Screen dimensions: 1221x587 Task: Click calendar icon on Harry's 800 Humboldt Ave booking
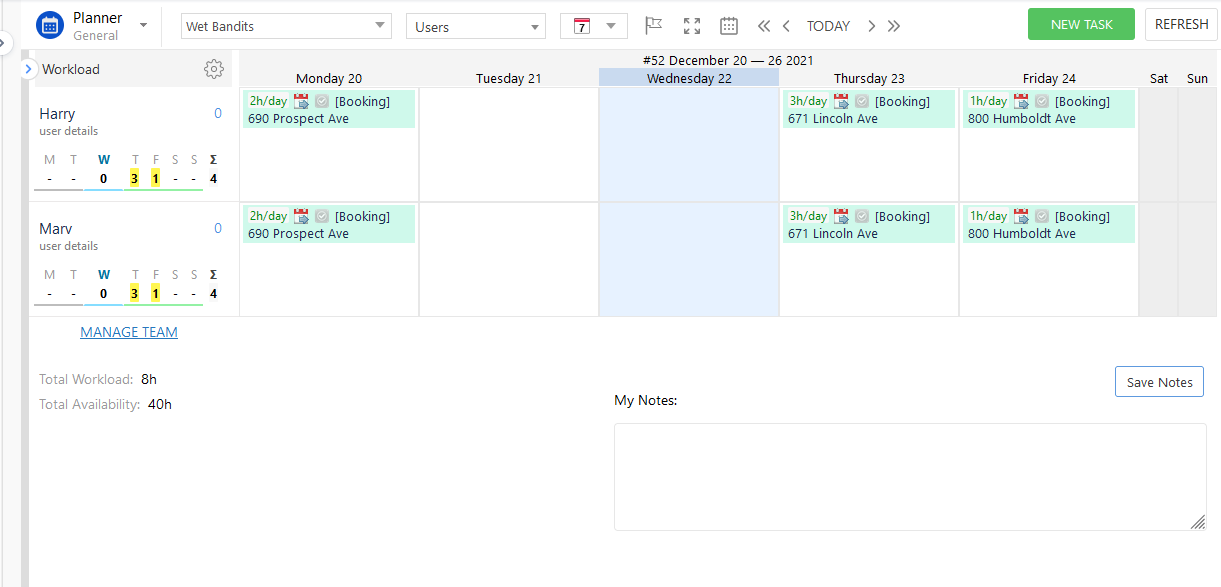point(1021,101)
